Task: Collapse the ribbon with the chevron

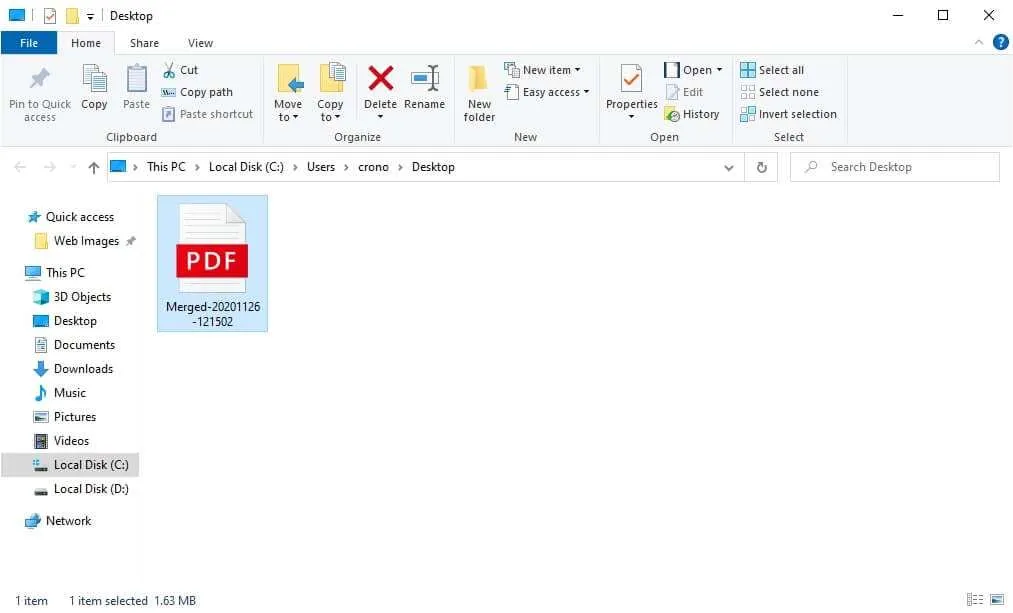Action: [979, 42]
